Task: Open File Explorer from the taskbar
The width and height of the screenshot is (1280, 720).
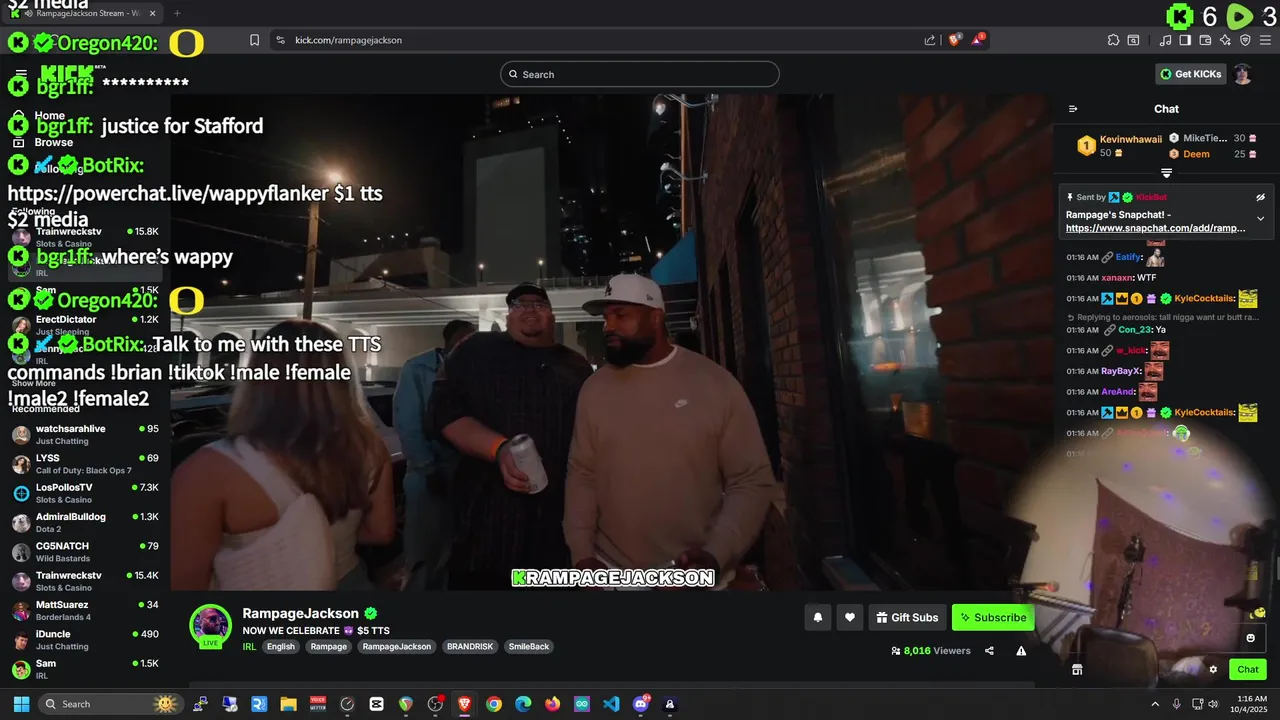Action: coord(288,704)
